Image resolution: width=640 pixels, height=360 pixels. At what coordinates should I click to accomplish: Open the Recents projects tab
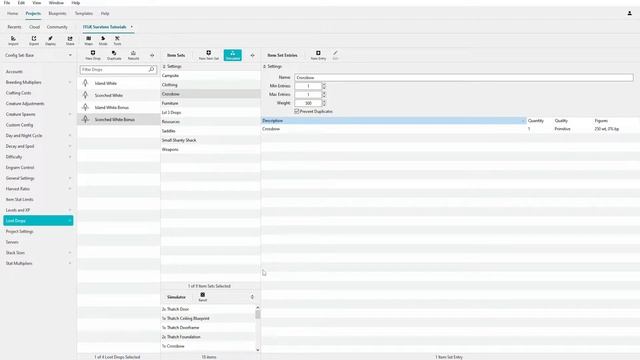pos(14,27)
